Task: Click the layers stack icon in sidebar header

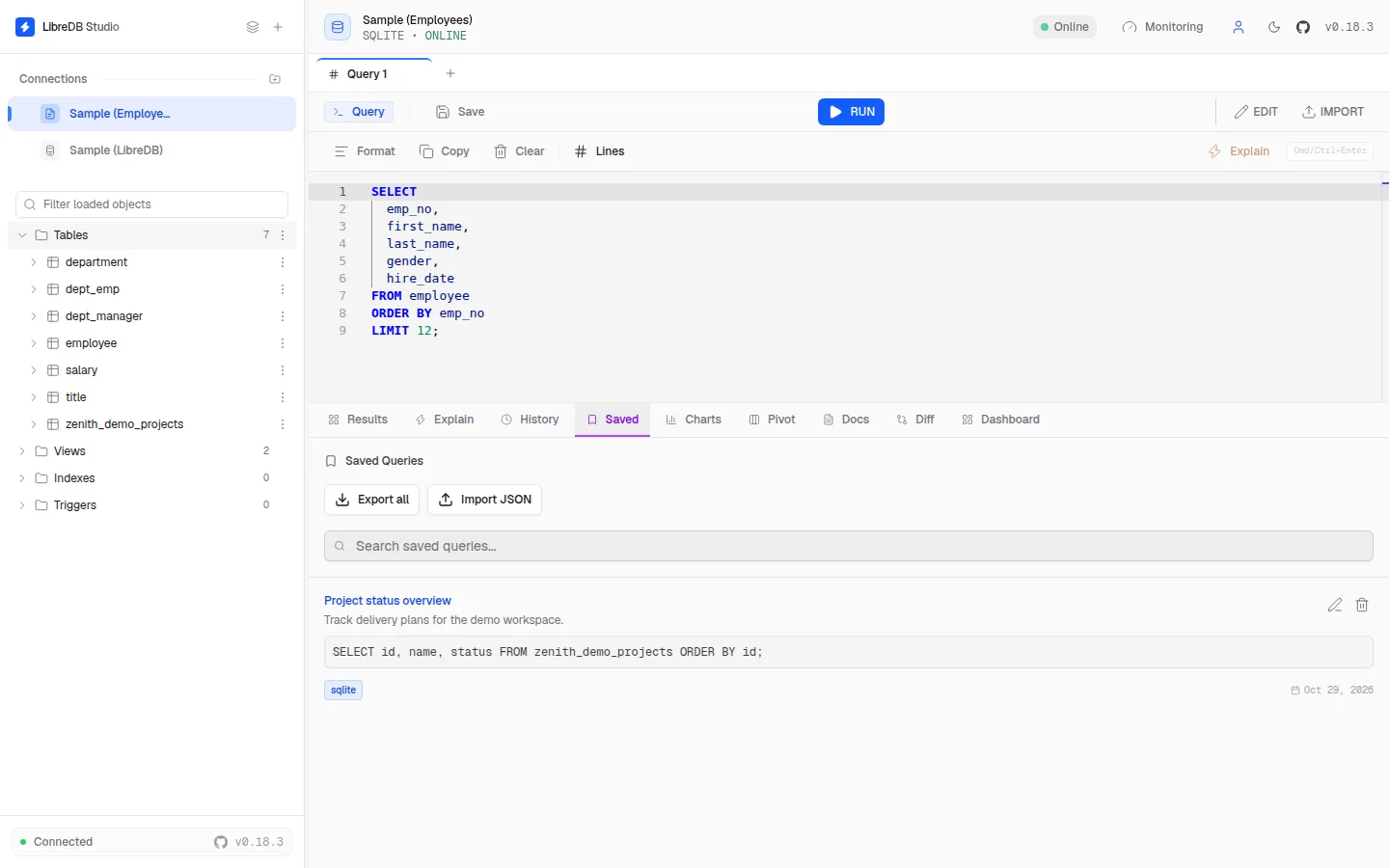Action: 253,27
